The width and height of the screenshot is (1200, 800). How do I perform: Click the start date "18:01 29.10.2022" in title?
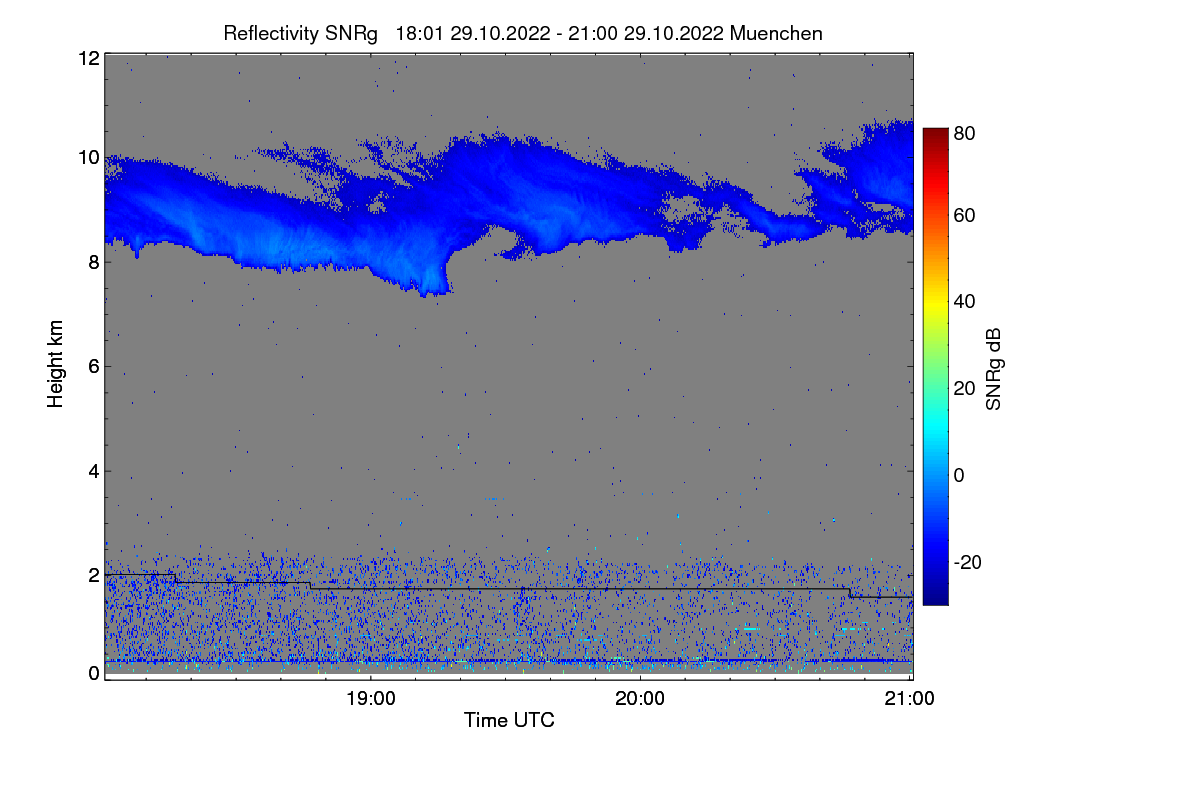pos(473,33)
